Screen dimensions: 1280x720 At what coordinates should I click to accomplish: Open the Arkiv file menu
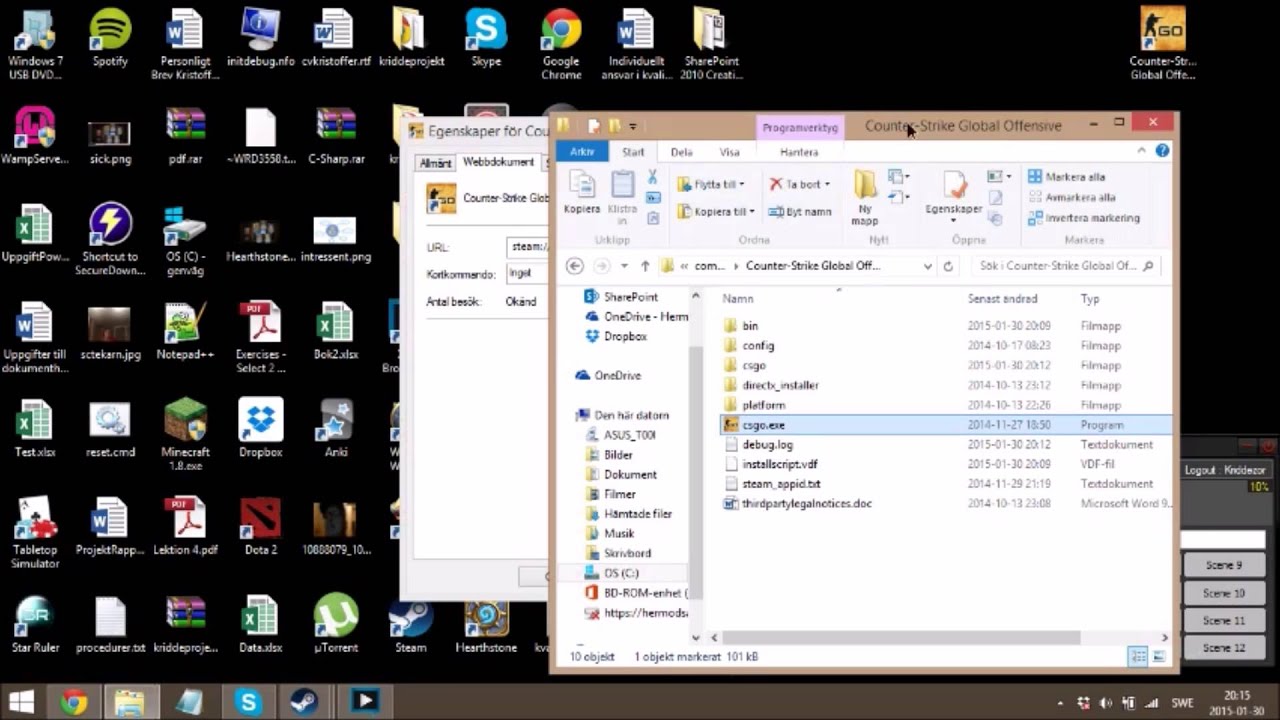(582, 152)
